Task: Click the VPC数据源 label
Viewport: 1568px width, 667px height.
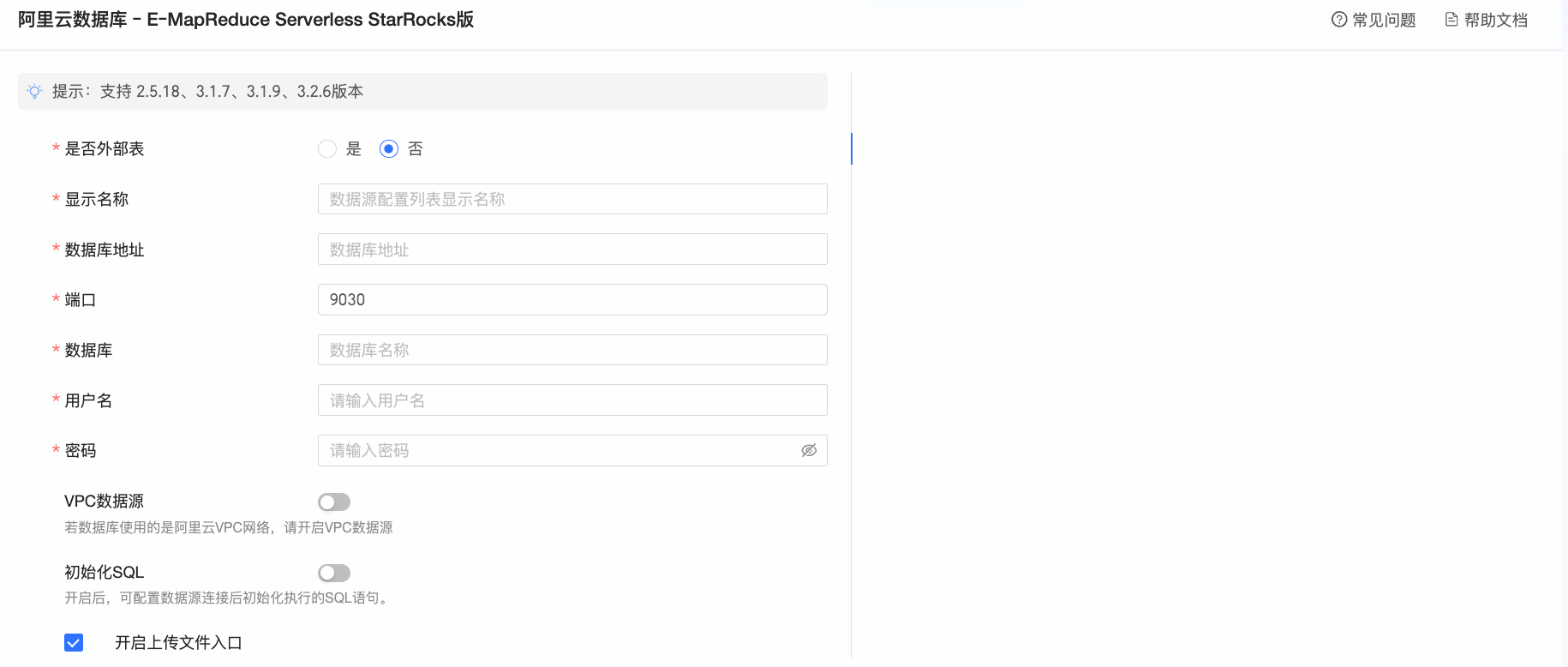Action: coord(104,502)
